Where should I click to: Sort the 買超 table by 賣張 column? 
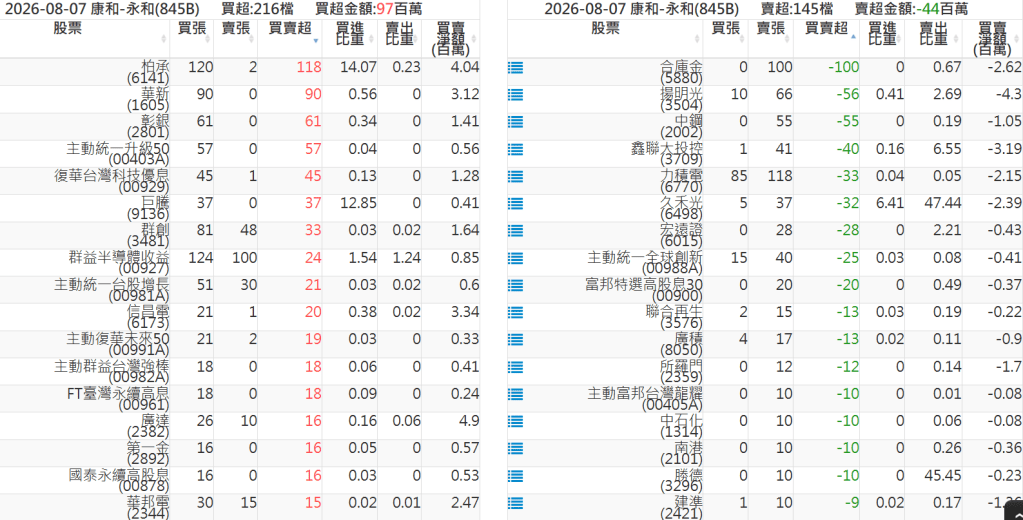(x=236, y=38)
